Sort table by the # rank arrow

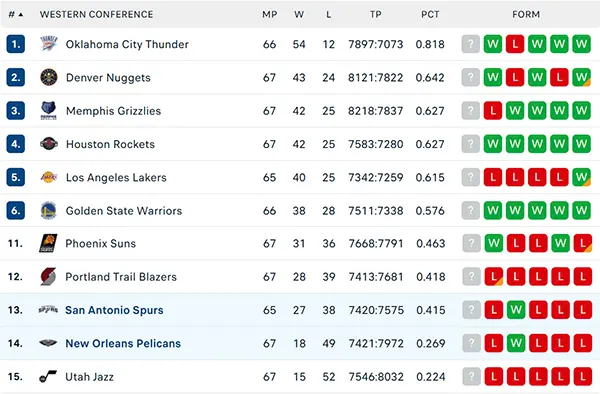click(x=21, y=15)
